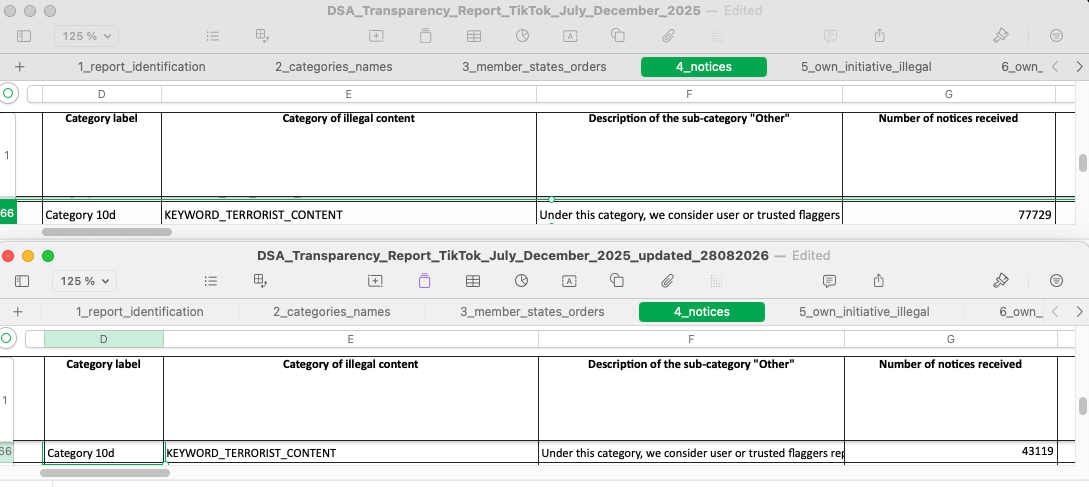The width and height of the screenshot is (1089, 487).
Task: Open 125 % zoom dropdown in background window
Action: click(x=87, y=35)
